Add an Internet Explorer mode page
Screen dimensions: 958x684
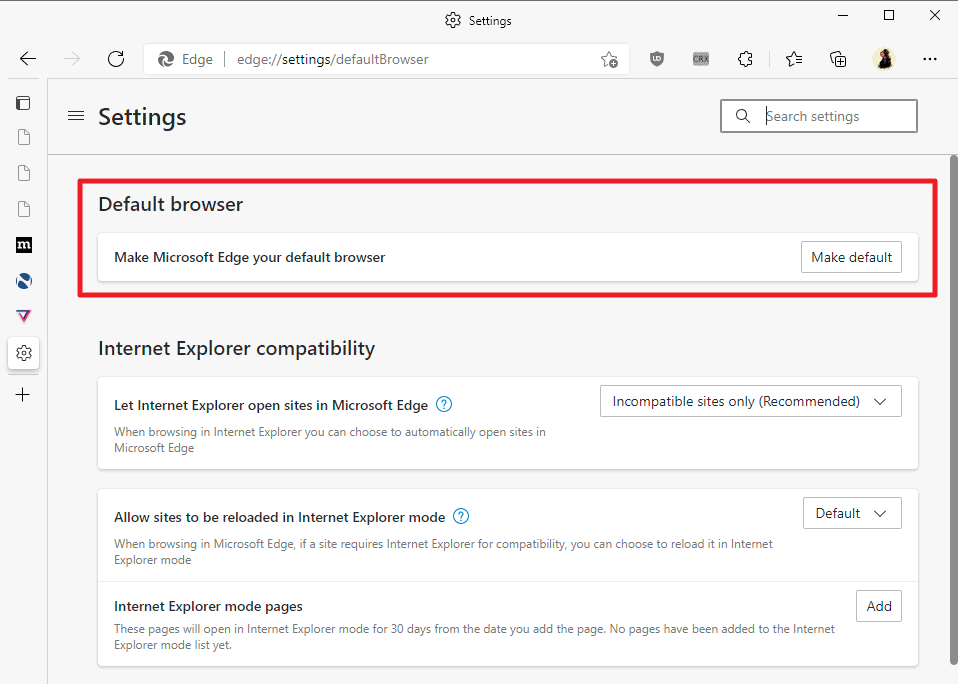click(878, 606)
